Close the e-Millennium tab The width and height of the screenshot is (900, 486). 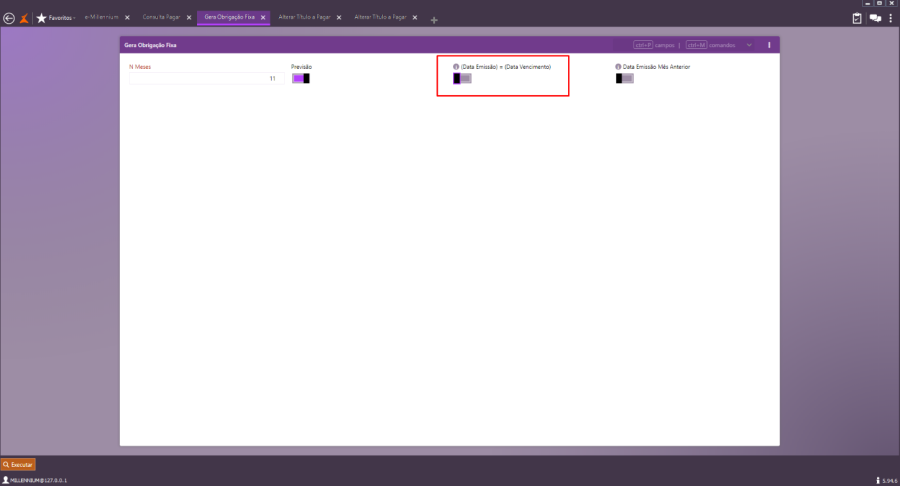[127, 18]
